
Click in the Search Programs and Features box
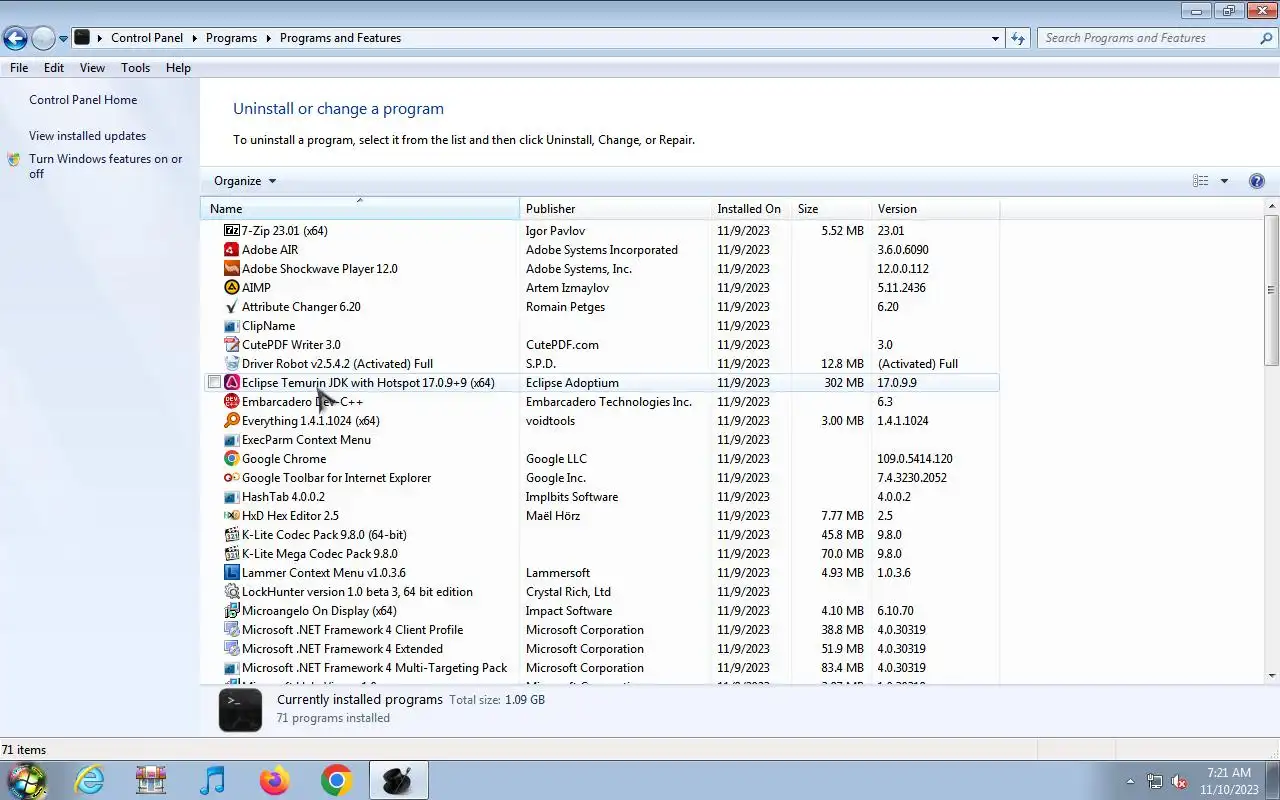tap(1148, 38)
